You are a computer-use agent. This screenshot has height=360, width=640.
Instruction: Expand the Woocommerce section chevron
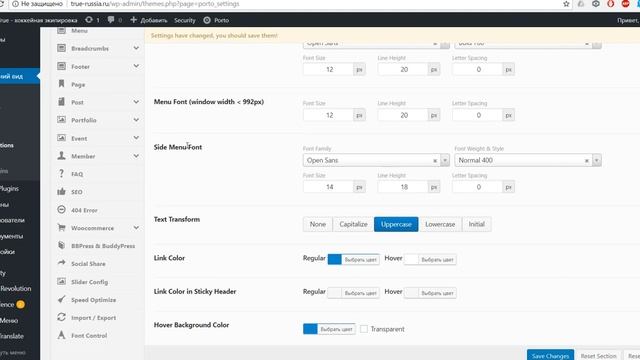pos(136,228)
